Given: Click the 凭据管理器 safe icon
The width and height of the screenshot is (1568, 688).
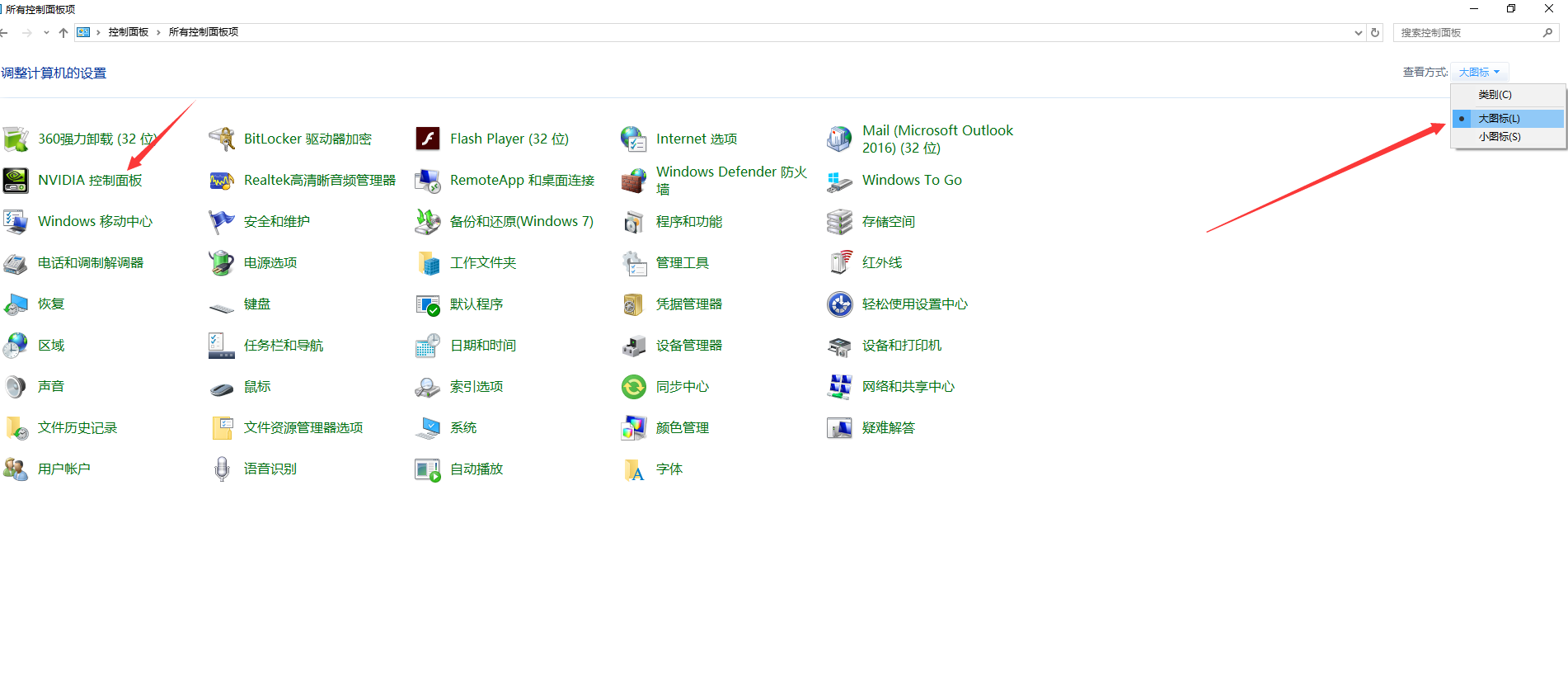Looking at the screenshot, I should click(634, 304).
